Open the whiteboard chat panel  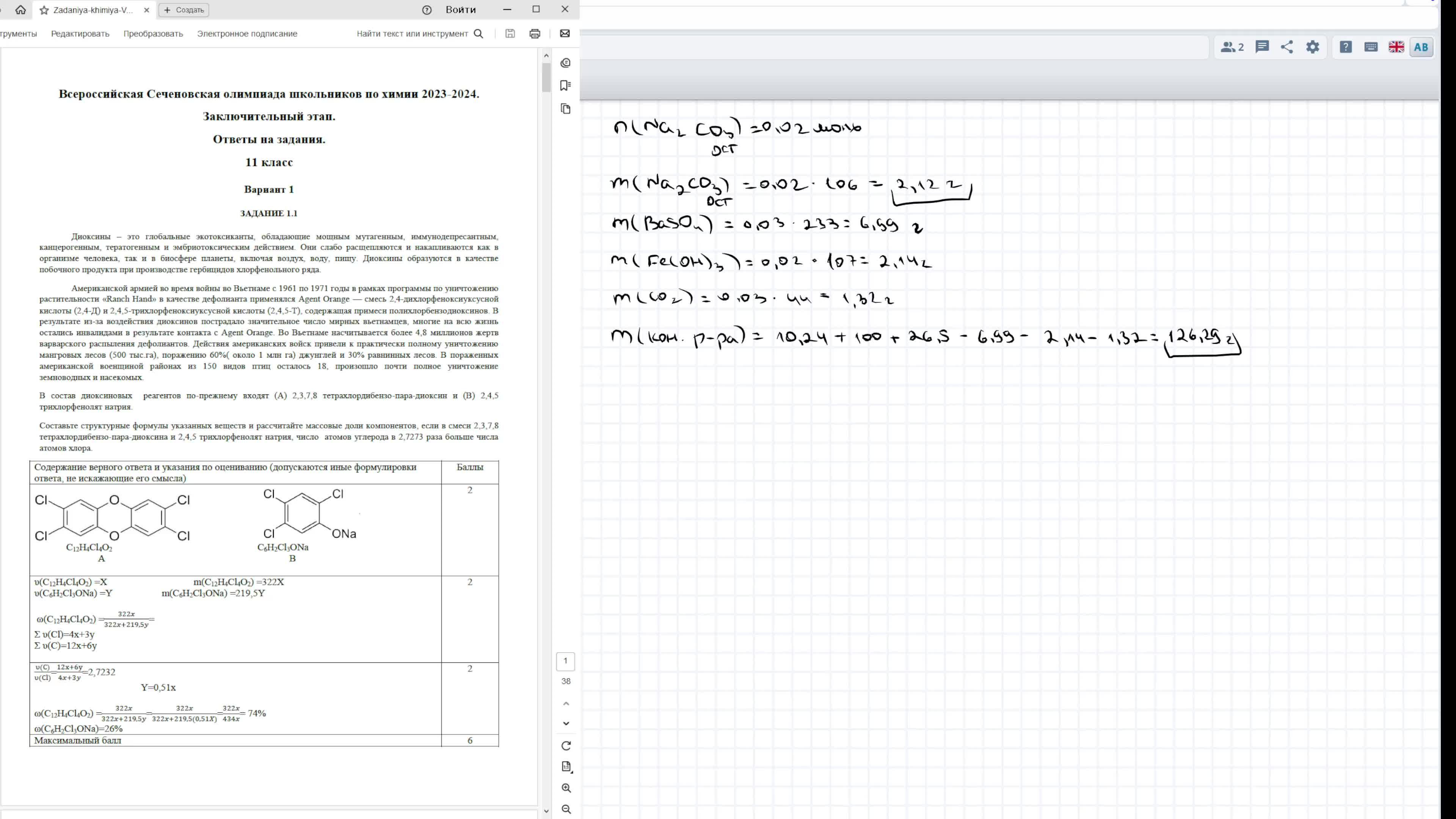click(x=1261, y=47)
